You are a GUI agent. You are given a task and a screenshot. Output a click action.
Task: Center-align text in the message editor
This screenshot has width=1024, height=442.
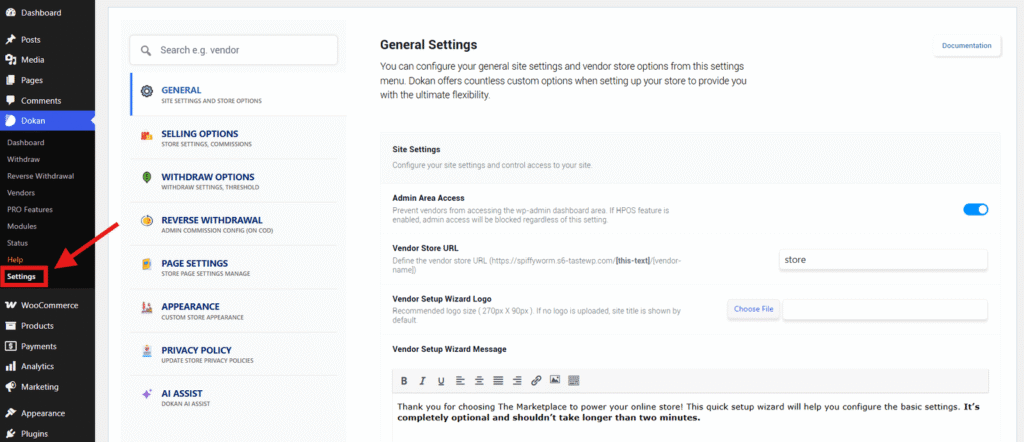(479, 380)
